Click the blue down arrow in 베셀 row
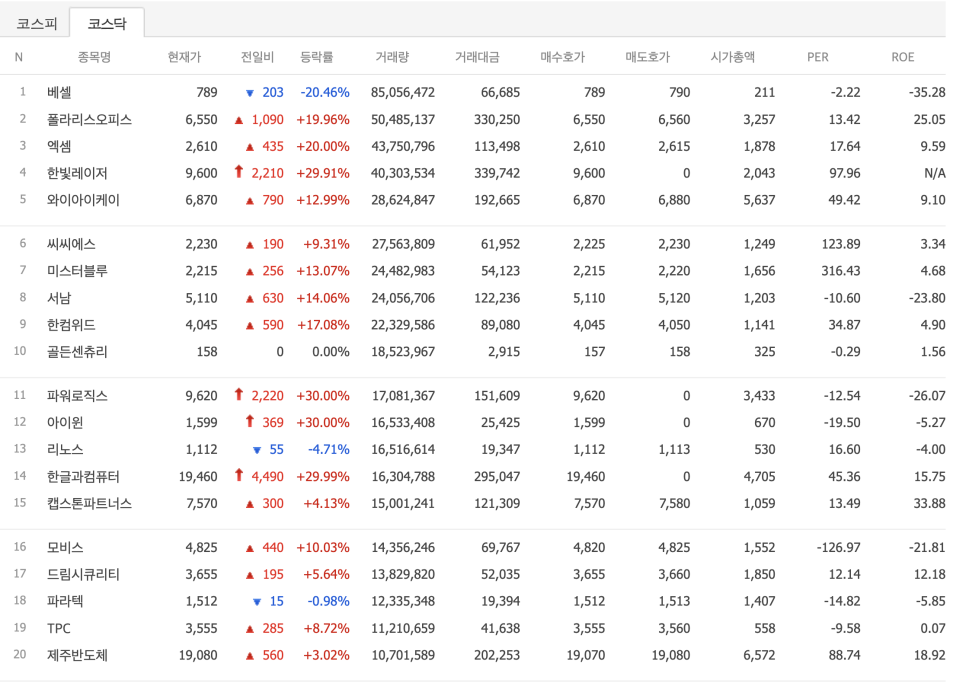 coord(250,93)
